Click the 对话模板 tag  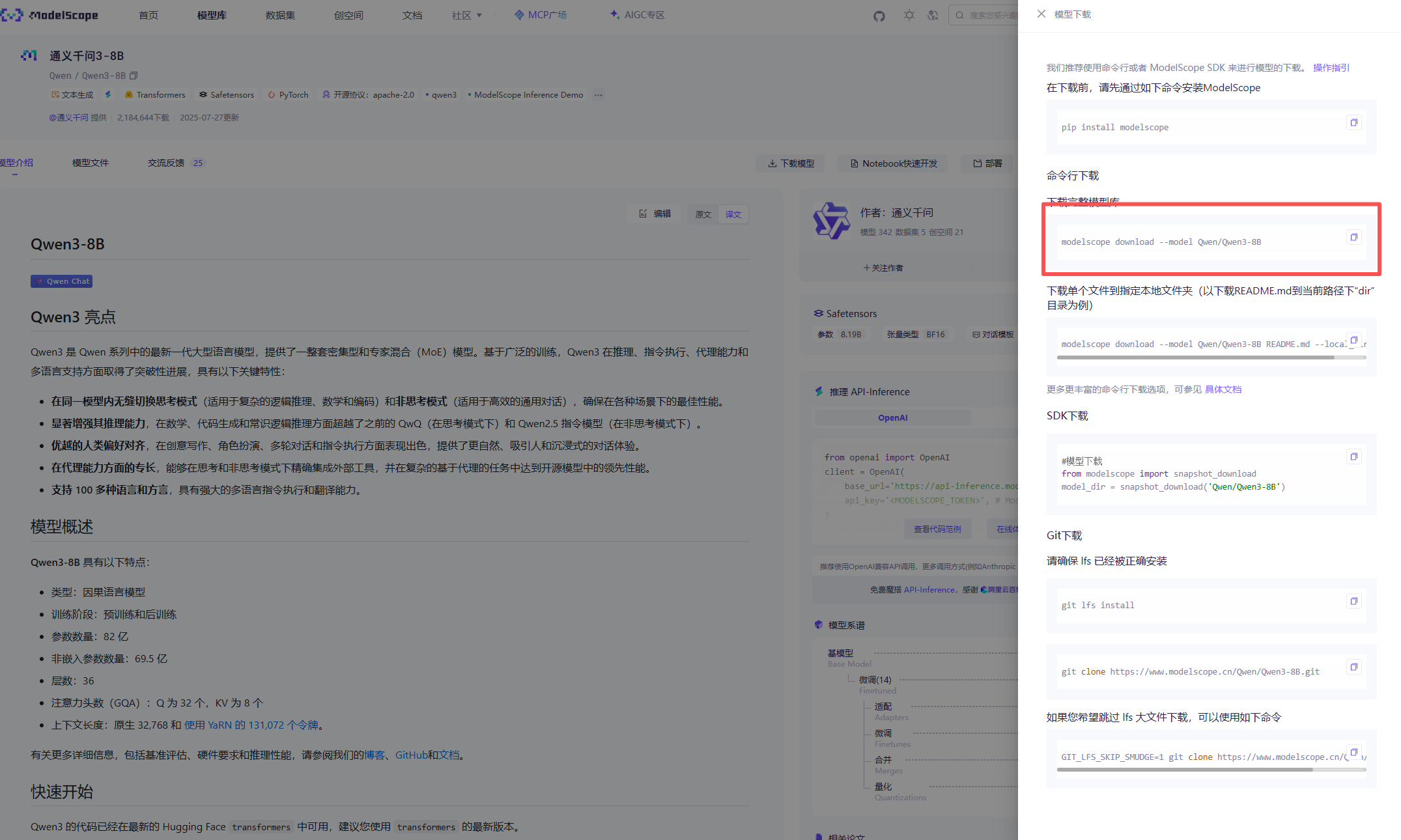pyautogui.click(x=993, y=335)
